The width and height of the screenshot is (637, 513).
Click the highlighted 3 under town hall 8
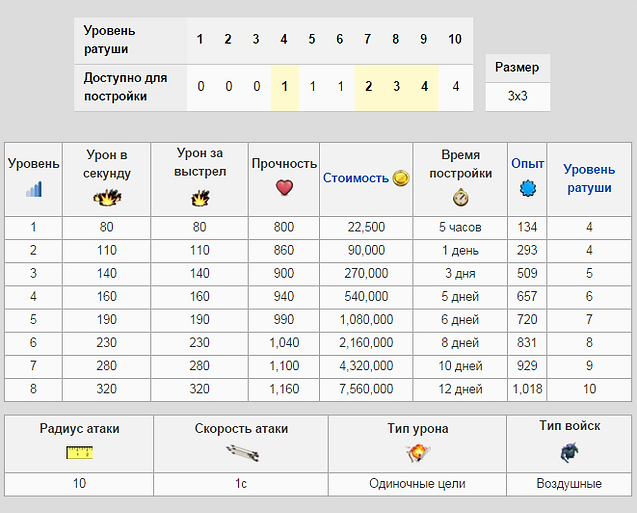click(x=396, y=87)
